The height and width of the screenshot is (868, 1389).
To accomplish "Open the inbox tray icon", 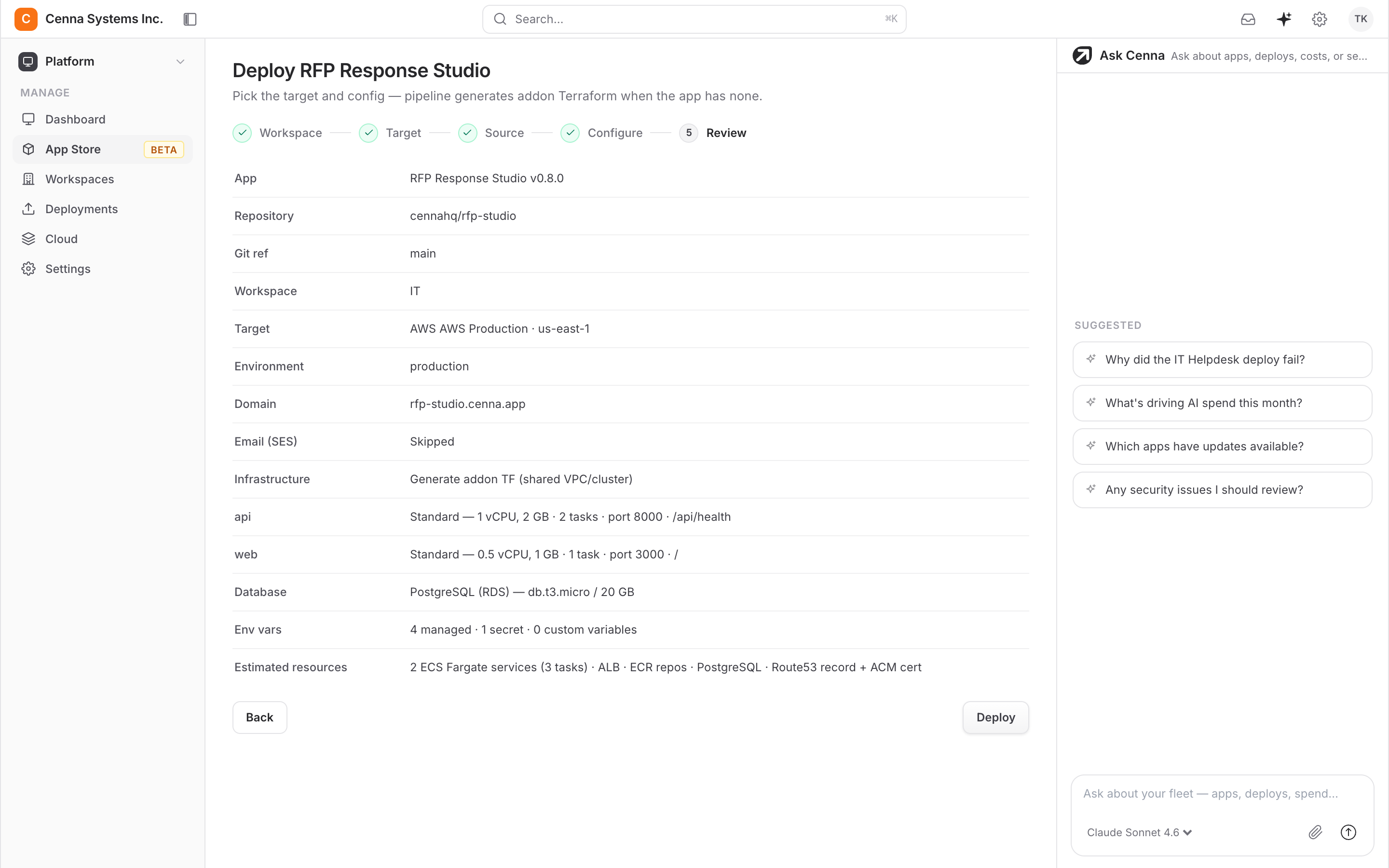I will click(x=1248, y=19).
